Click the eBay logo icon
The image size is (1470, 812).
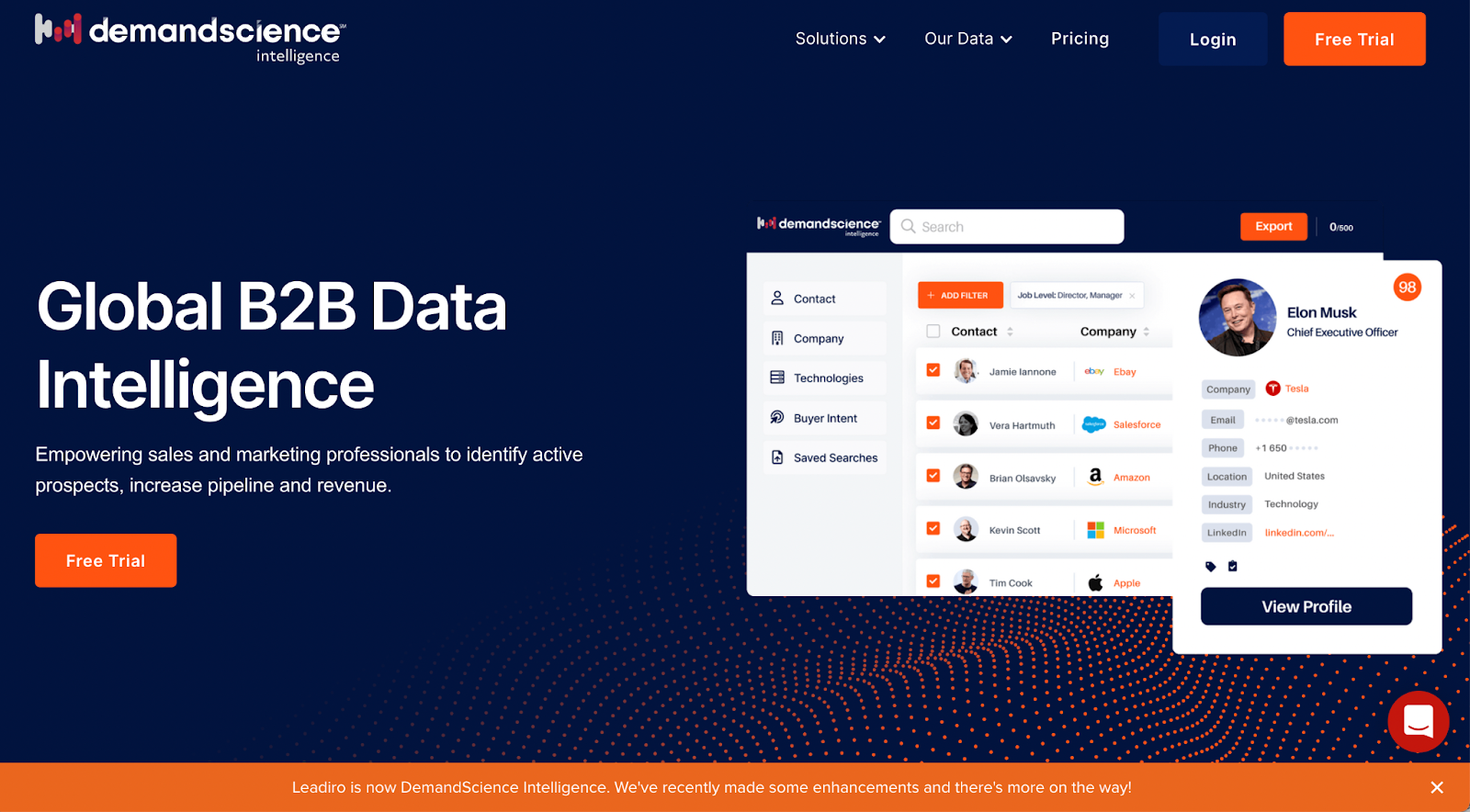click(x=1094, y=371)
